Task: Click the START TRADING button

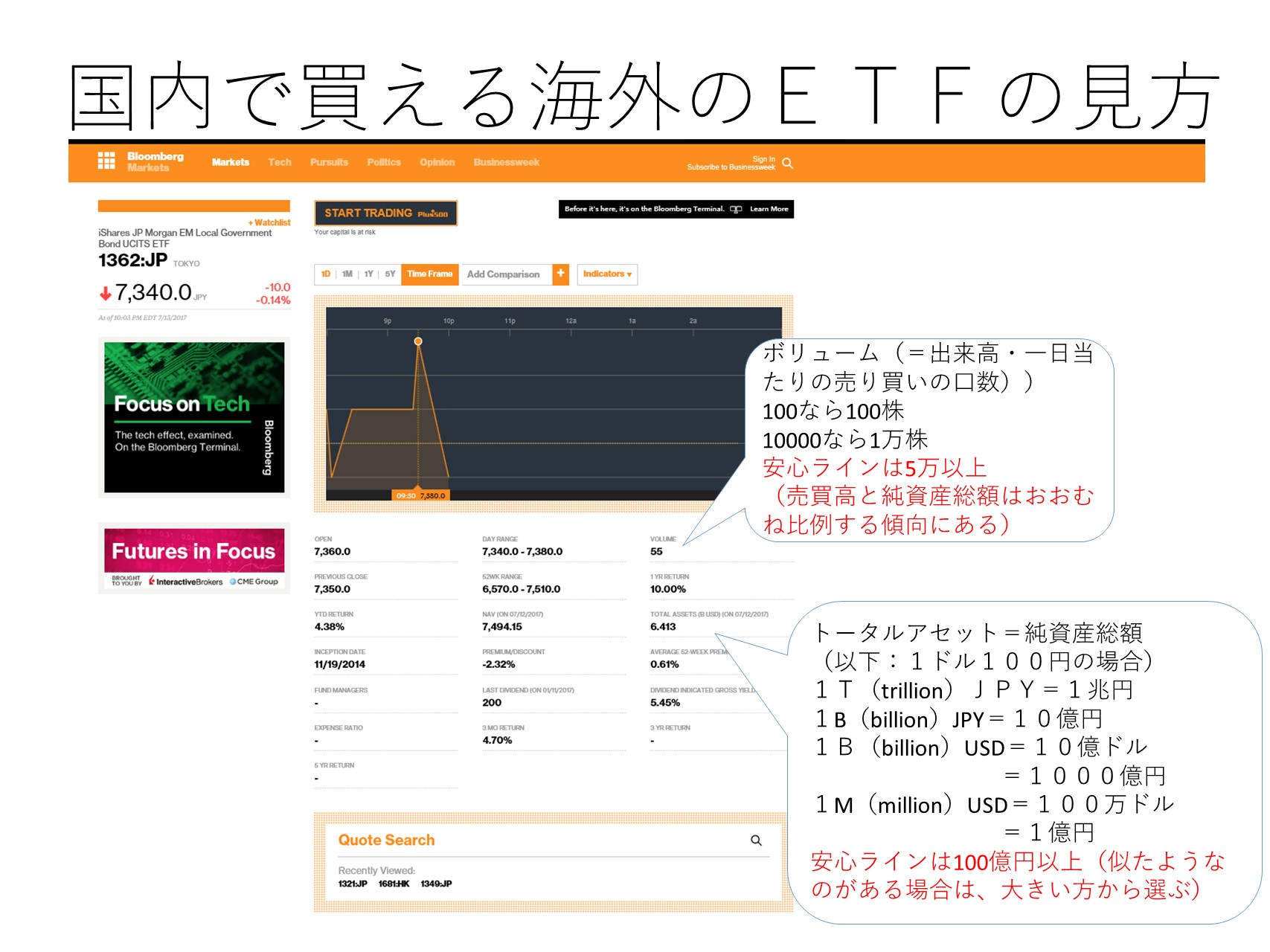Action: (x=370, y=212)
